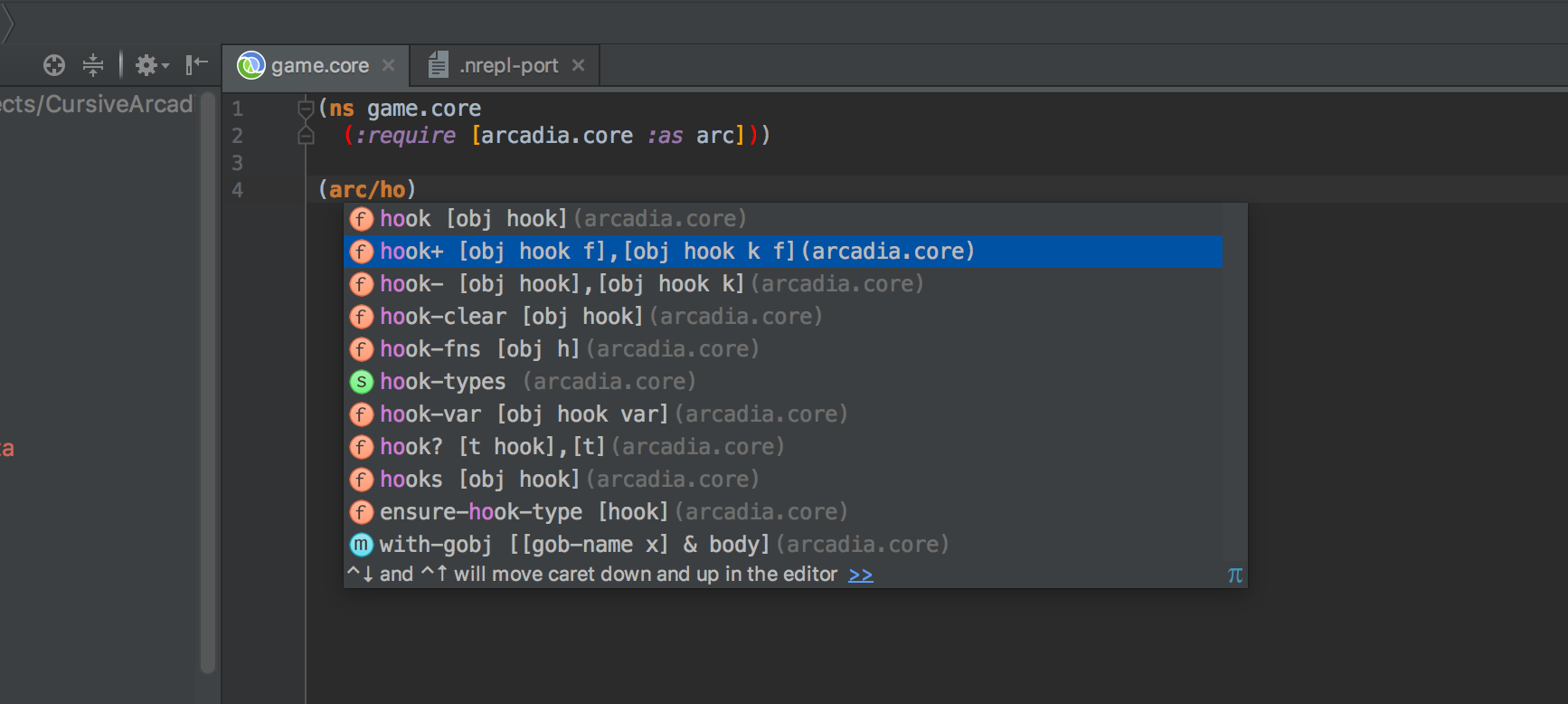Image resolution: width=1568 pixels, height=704 pixels.
Task: Click the :require keyword on line 2
Action: [x=405, y=136]
